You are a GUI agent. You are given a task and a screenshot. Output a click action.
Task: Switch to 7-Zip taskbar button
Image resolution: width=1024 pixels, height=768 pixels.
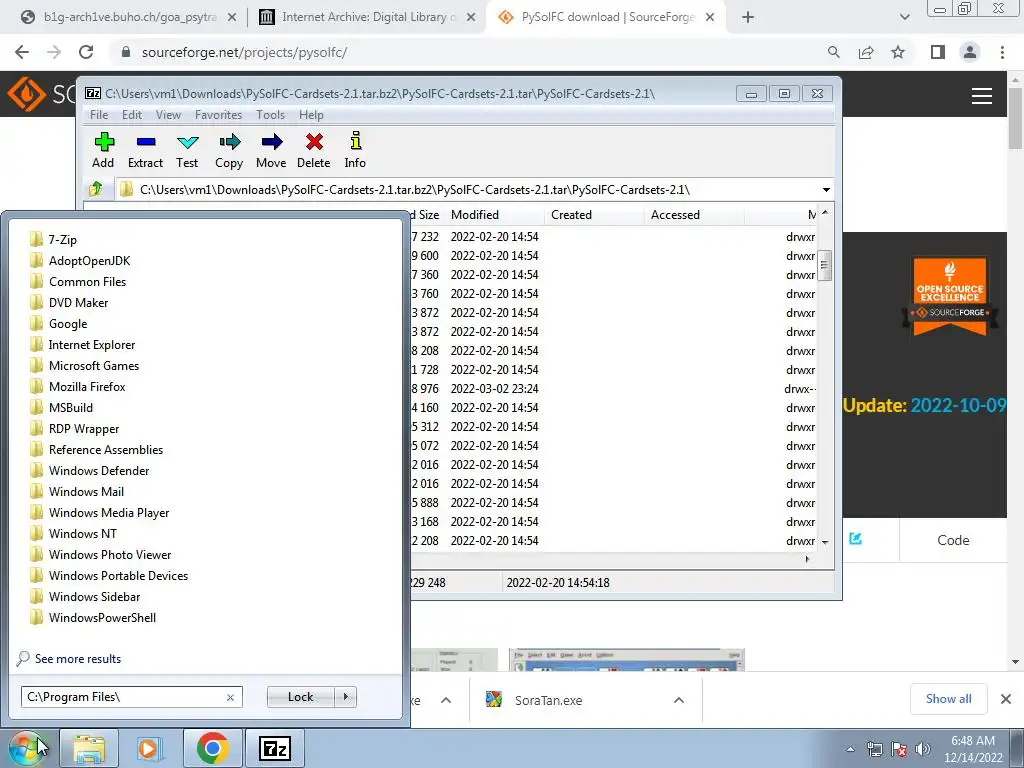click(274, 748)
